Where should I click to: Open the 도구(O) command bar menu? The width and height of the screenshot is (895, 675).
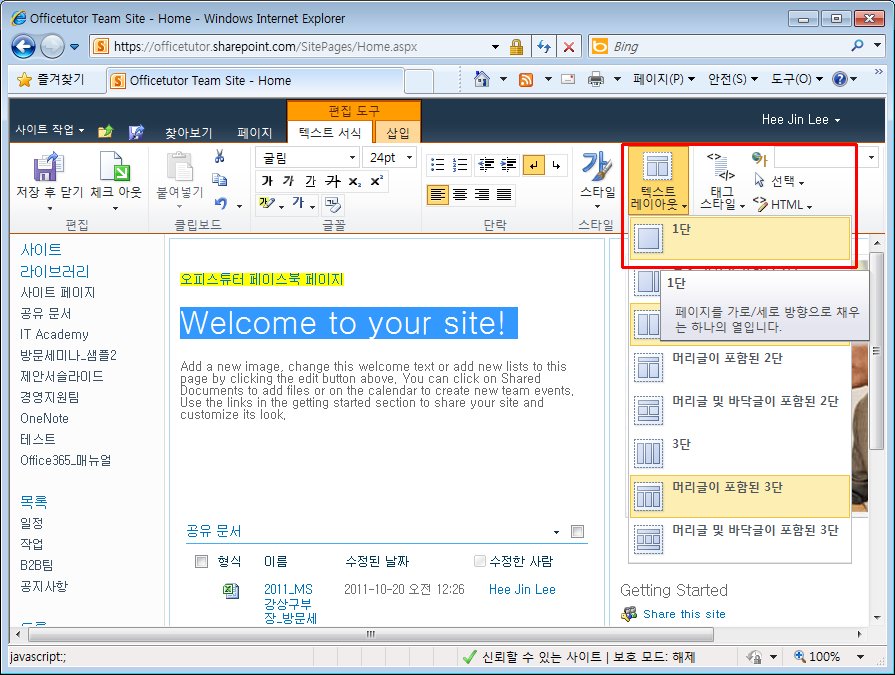[x=797, y=79]
